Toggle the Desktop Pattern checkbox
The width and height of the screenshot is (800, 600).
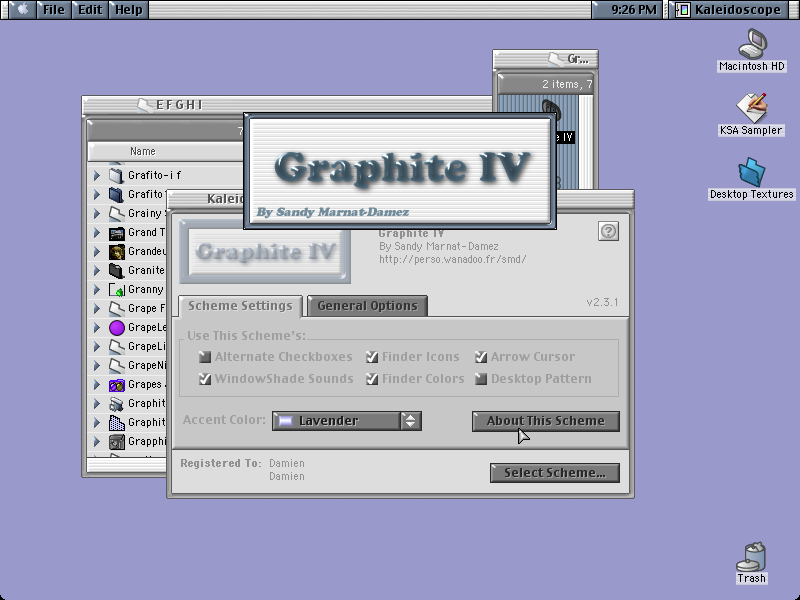pos(481,379)
